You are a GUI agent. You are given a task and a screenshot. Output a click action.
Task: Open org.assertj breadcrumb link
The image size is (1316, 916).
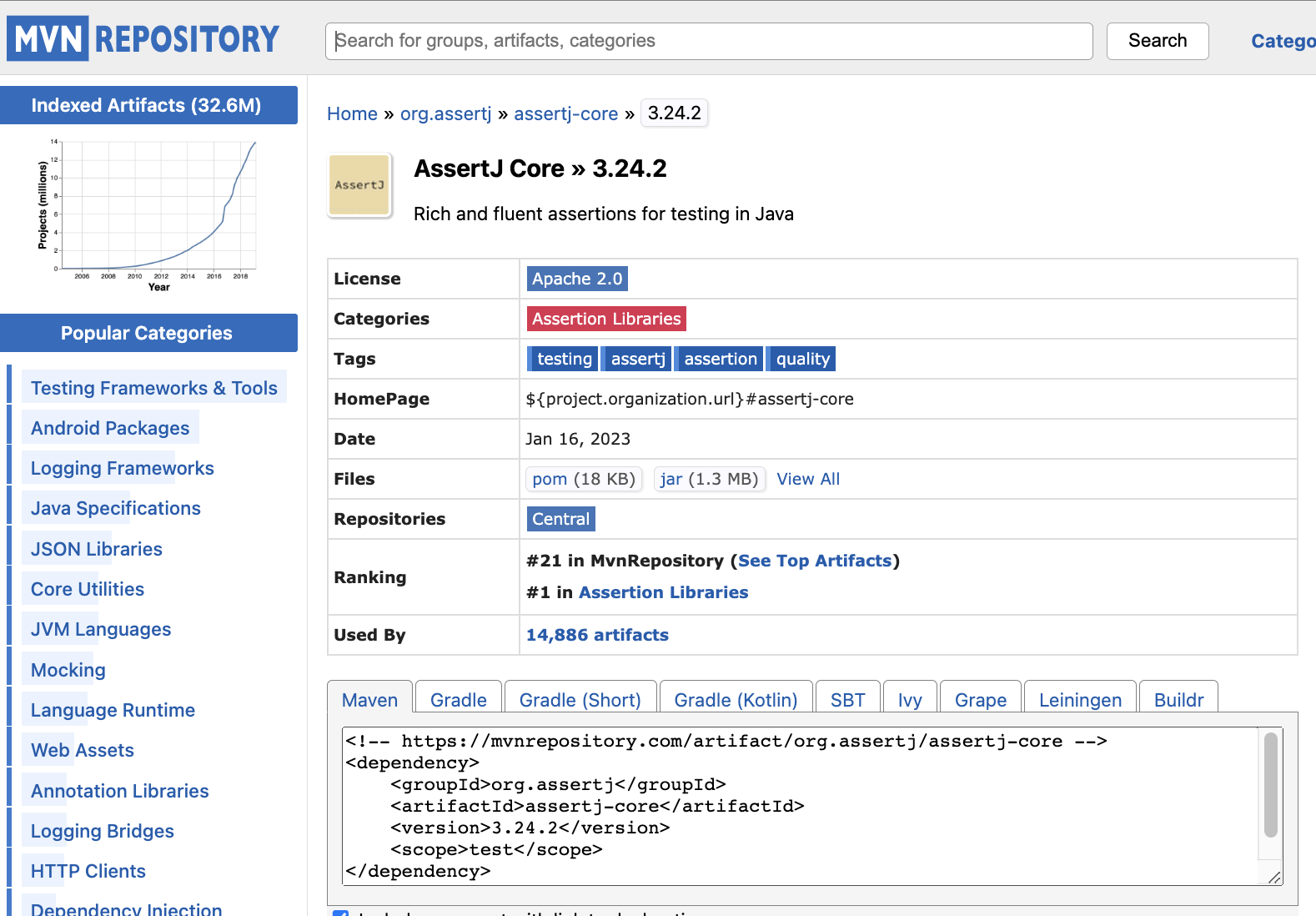446,113
